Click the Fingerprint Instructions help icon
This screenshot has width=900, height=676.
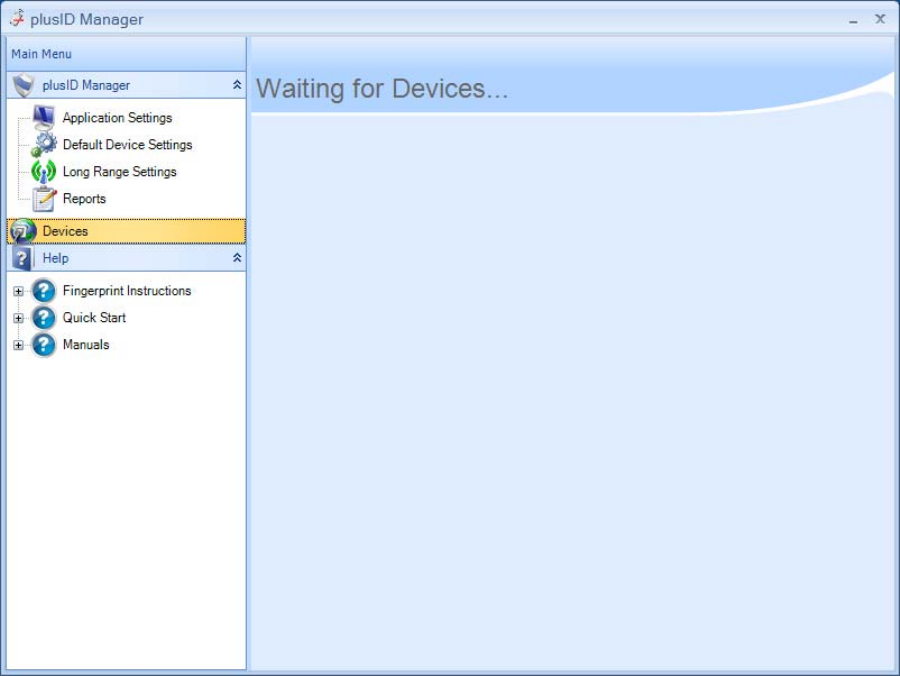44,290
